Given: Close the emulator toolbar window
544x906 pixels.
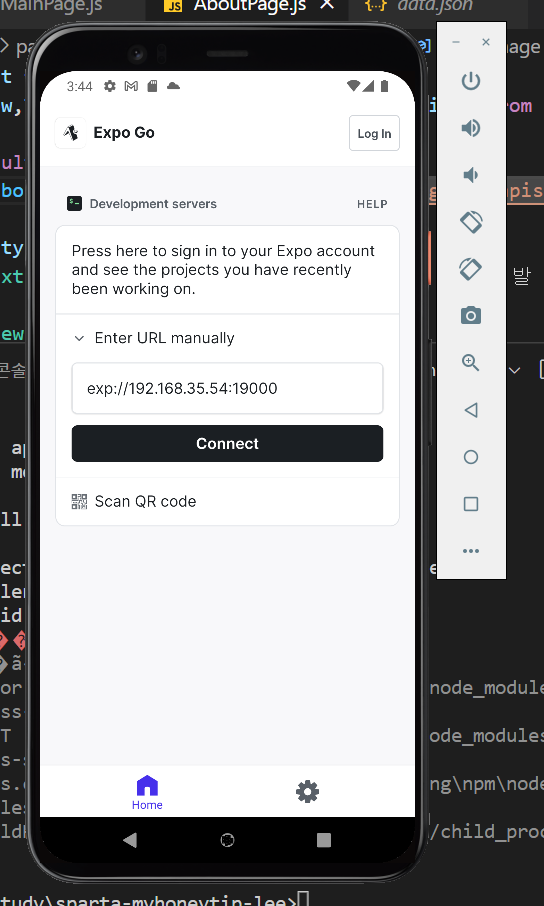Looking at the screenshot, I should point(486,42).
